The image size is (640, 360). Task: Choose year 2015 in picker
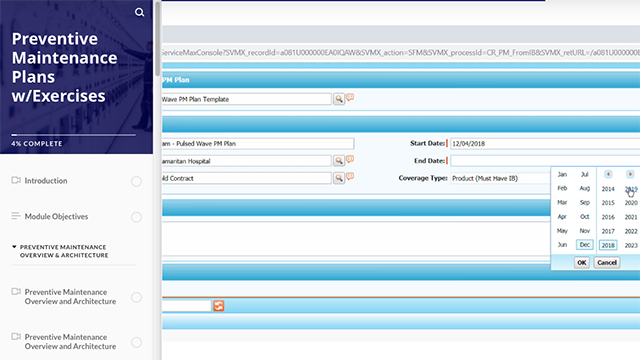pyautogui.click(x=608, y=203)
